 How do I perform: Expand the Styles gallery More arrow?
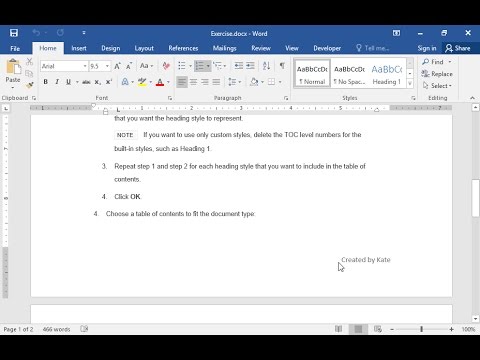[x=410, y=83]
